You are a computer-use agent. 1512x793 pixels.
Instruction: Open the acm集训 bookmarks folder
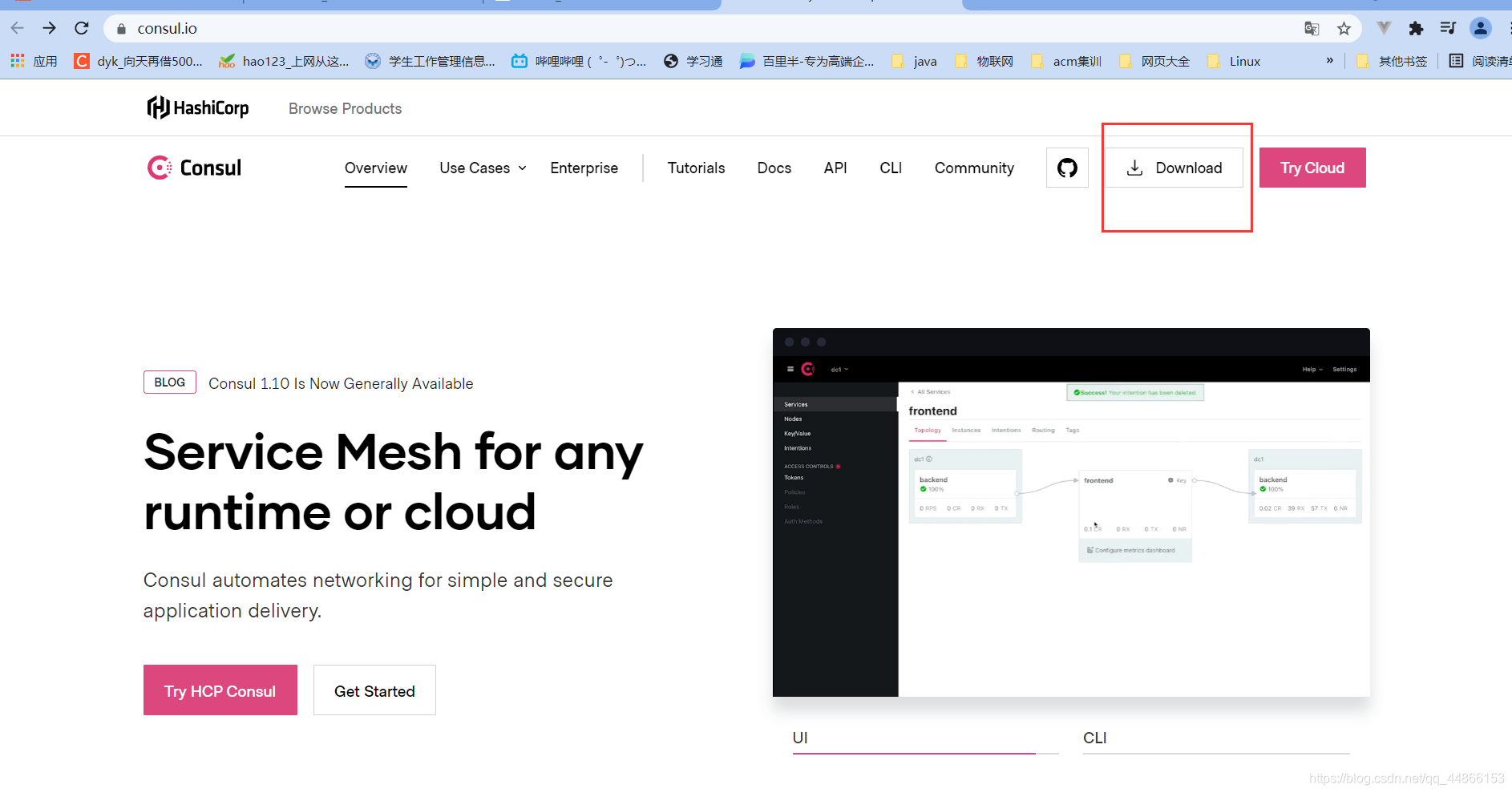coord(1066,61)
